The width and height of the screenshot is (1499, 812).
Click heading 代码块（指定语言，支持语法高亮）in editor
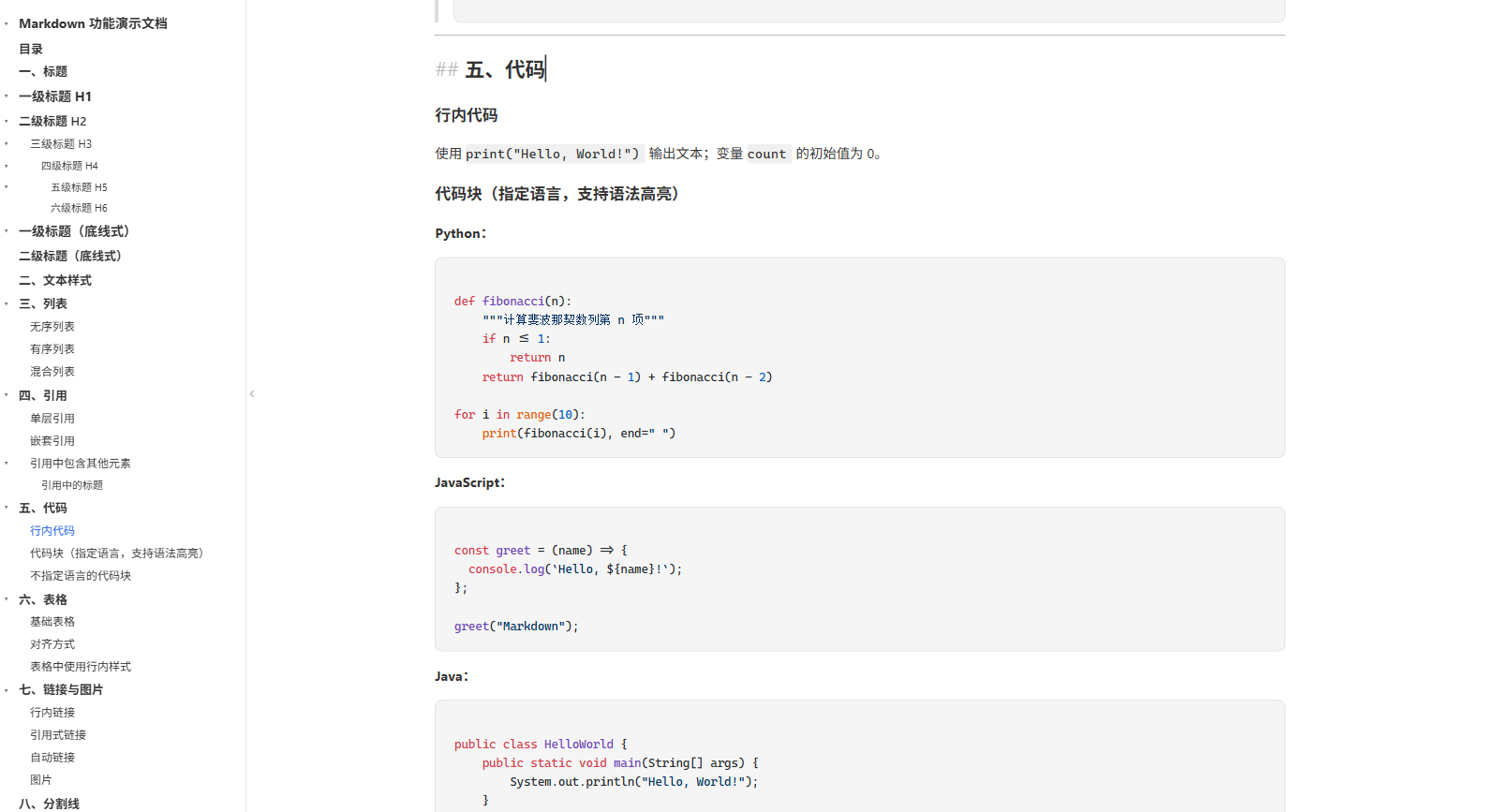point(561,194)
